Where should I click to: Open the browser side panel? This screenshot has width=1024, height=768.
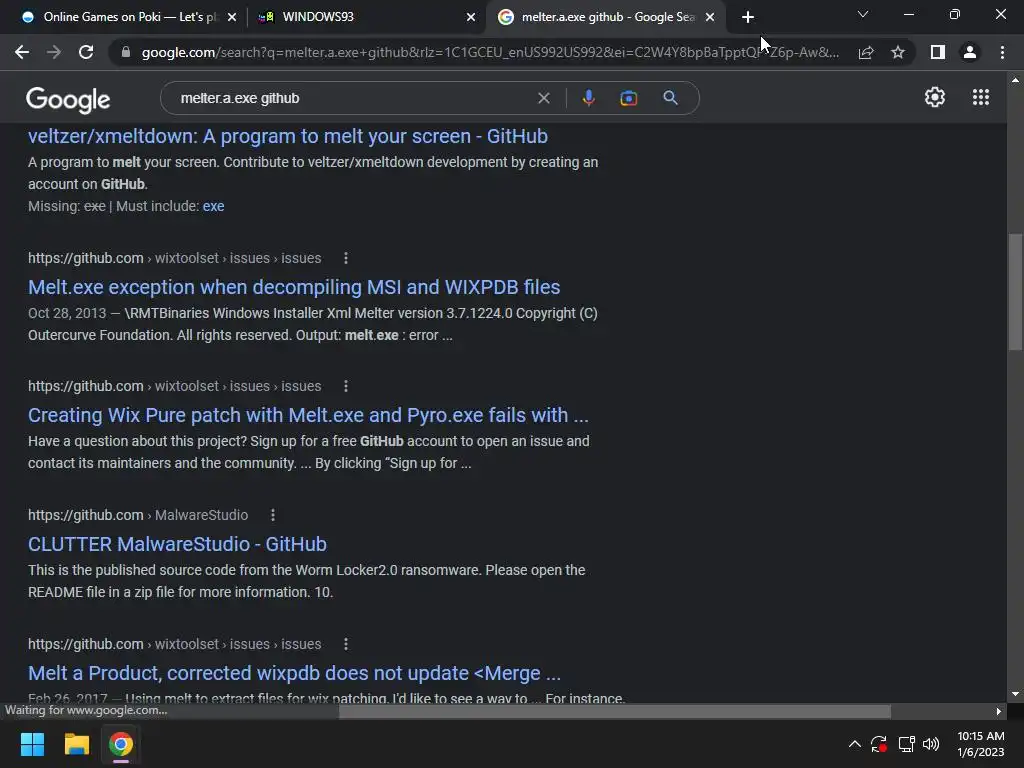[x=938, y=52]
